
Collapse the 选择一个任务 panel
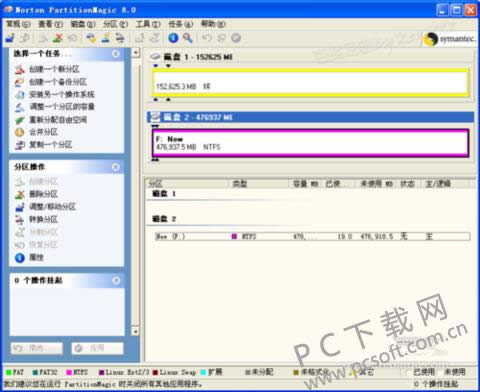(116, 54)
